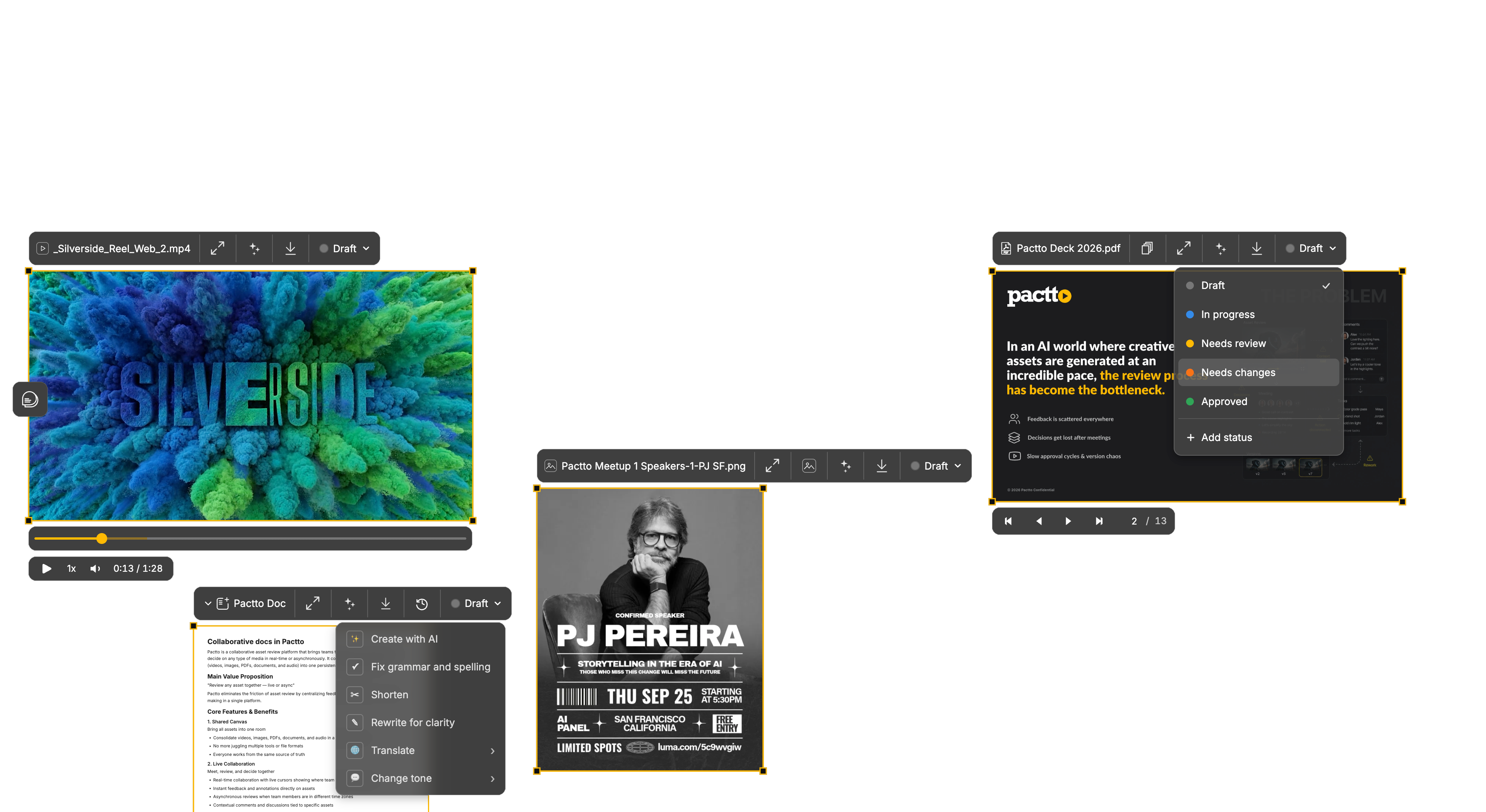Open Draft status dropdown on Silverside video
Screen dimensions: 1486x812
pos(345,249)
